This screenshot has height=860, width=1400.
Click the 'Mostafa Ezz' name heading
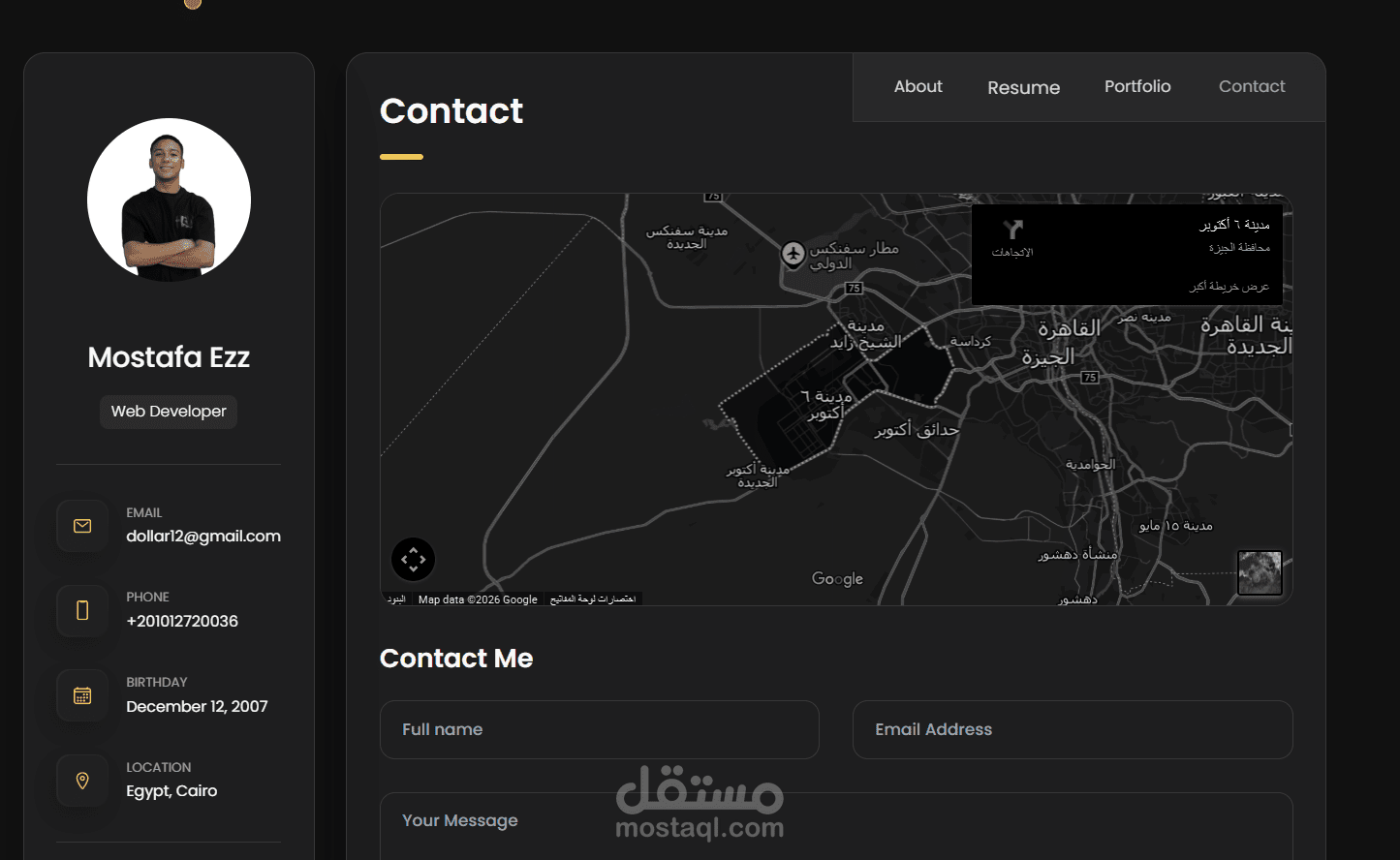[x=169, y=357]
